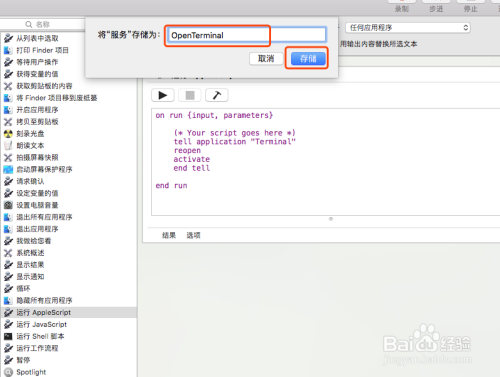
Task: Switch to the 结果 tab
Action: 169,235
